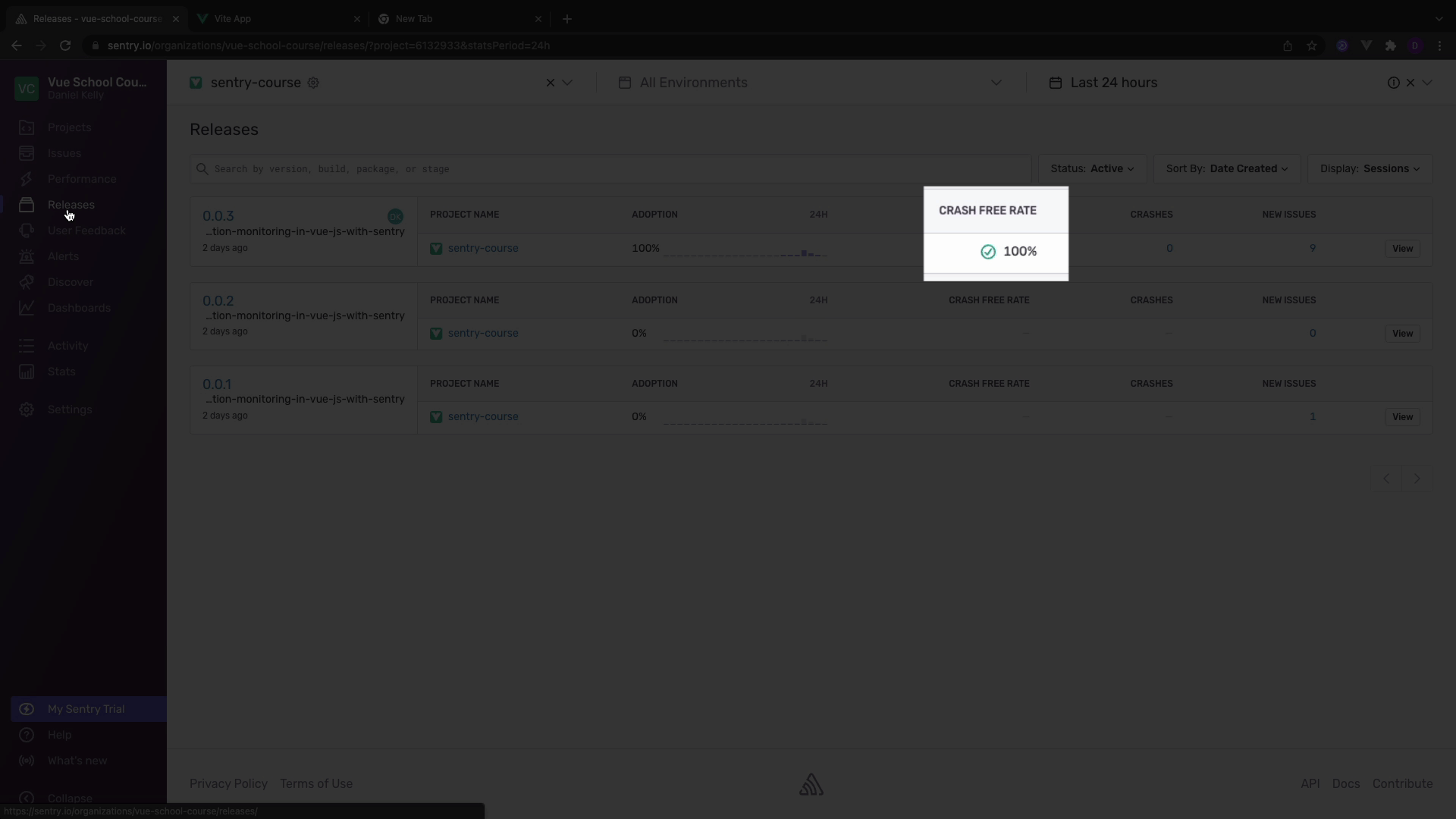Viewport: 1456px width, 819px height.
Task: Click the browser address bar URL
Action: pos(328,45)
